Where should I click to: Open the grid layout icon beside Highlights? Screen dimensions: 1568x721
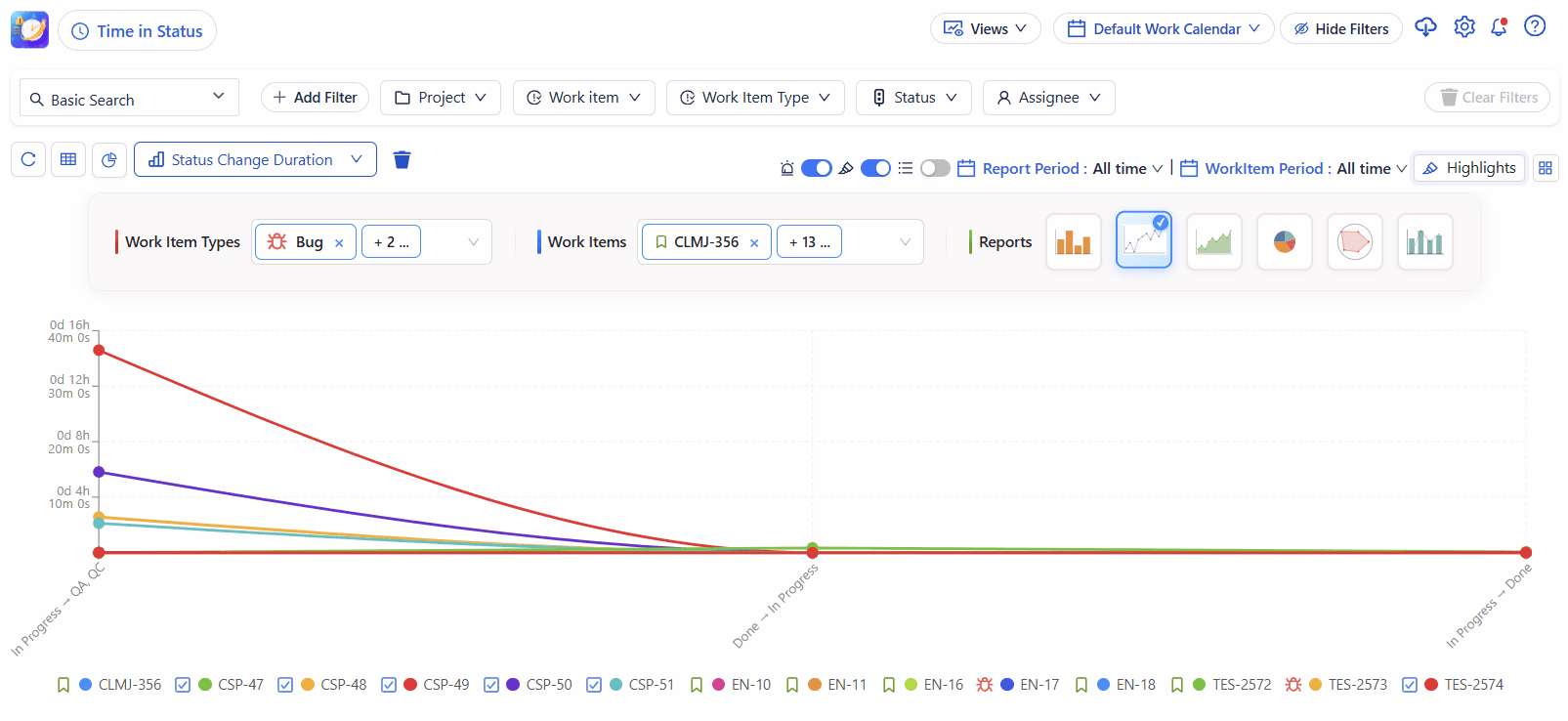coord(1546,168)
